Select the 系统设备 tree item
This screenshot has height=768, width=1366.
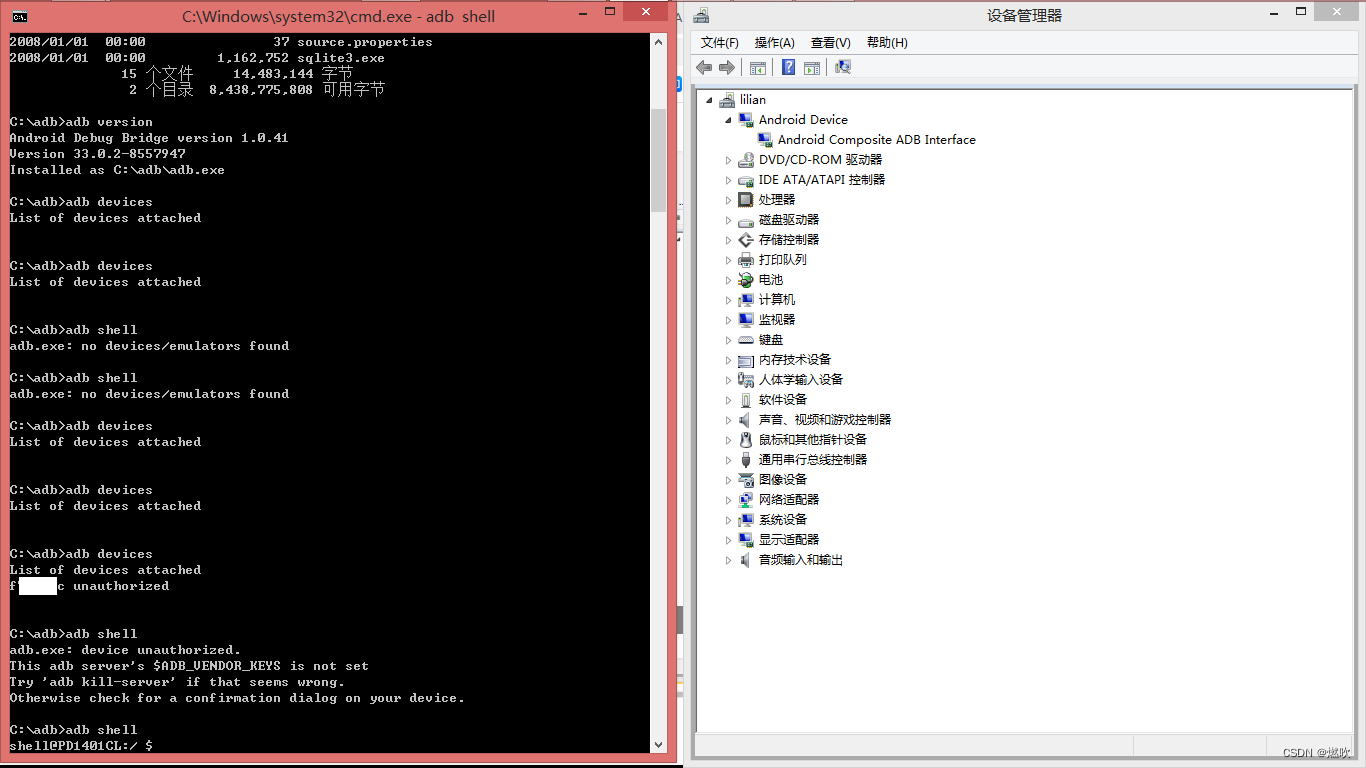pos(783,520)
